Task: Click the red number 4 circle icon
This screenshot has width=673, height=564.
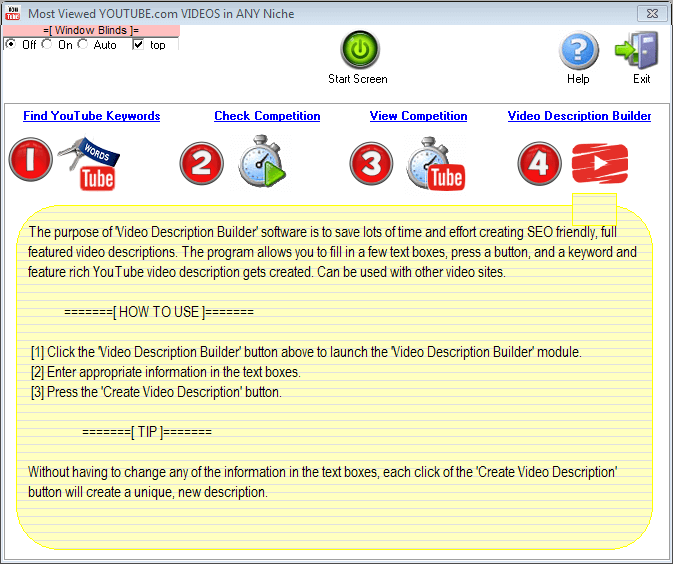Action: pyautogui.click(x=540, y=164)
